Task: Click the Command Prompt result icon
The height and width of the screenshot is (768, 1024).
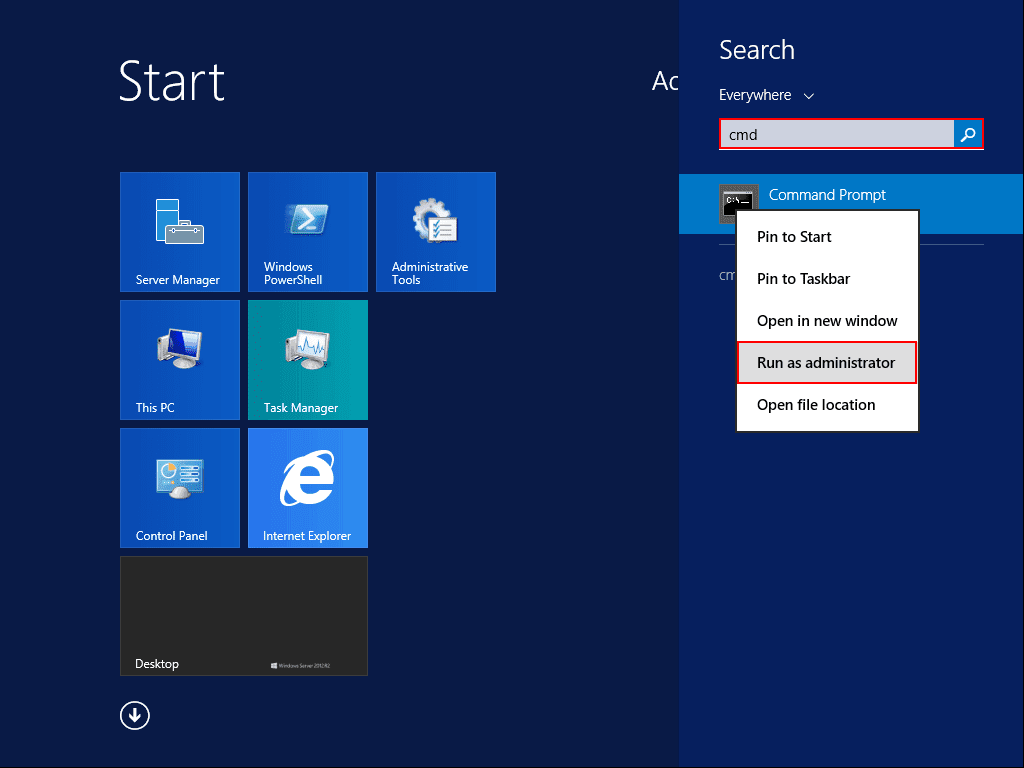Action: [x=739, y=204]
